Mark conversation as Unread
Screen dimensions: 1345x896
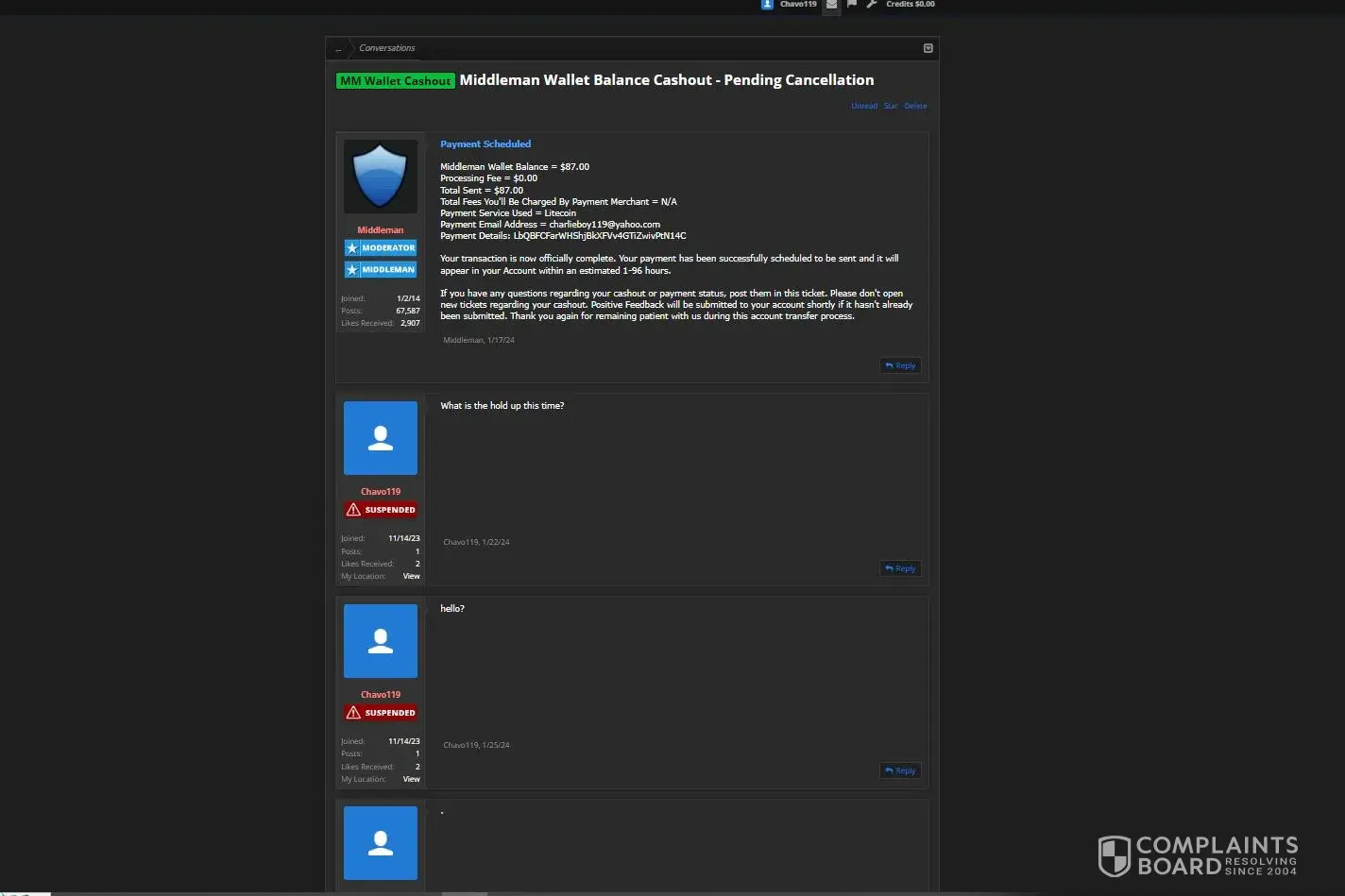pyautogui.click(x=864, y=106)
